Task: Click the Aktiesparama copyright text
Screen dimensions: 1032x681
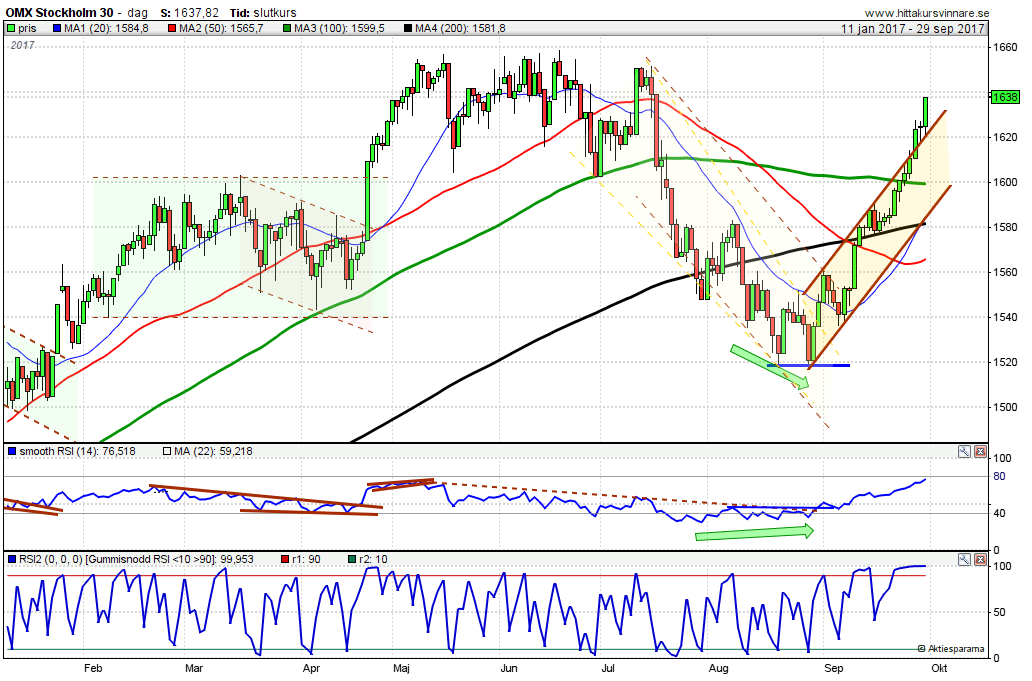Action: (x=951, y=649)
